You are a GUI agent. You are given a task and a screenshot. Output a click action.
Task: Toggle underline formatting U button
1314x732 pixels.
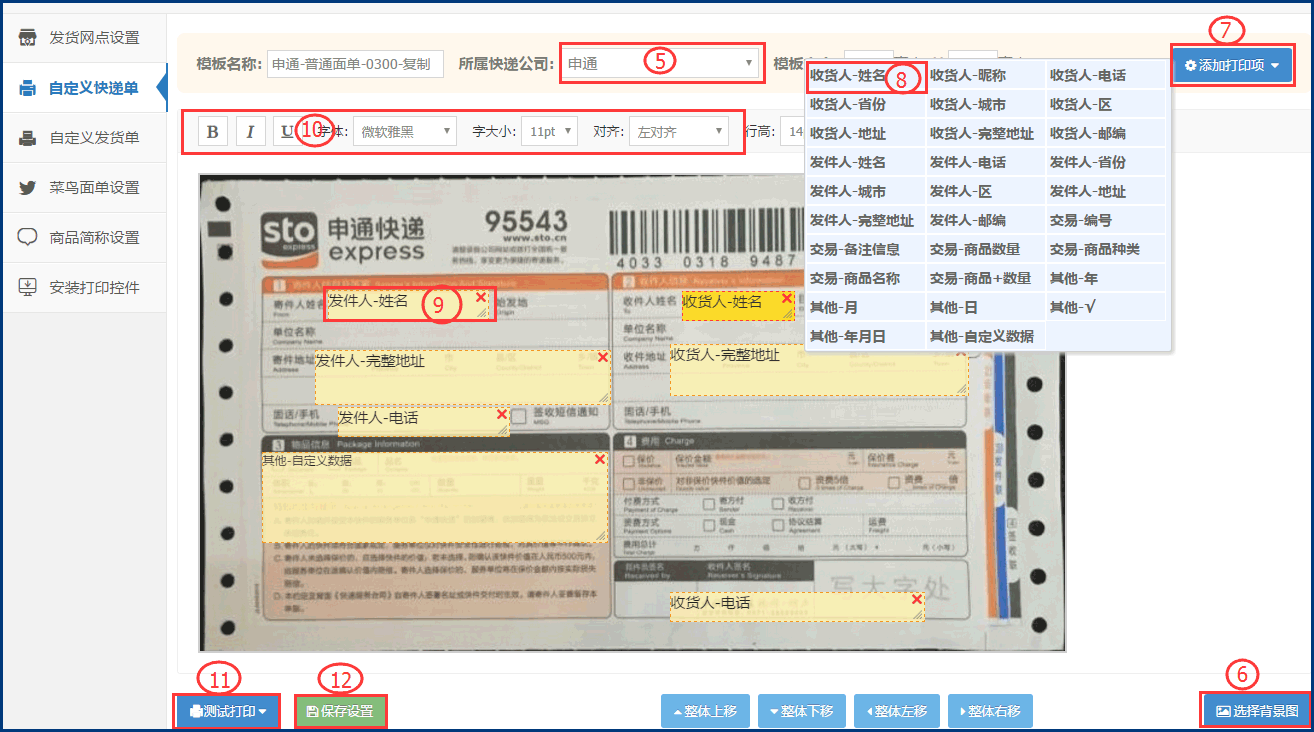click(x=287, y=132)
